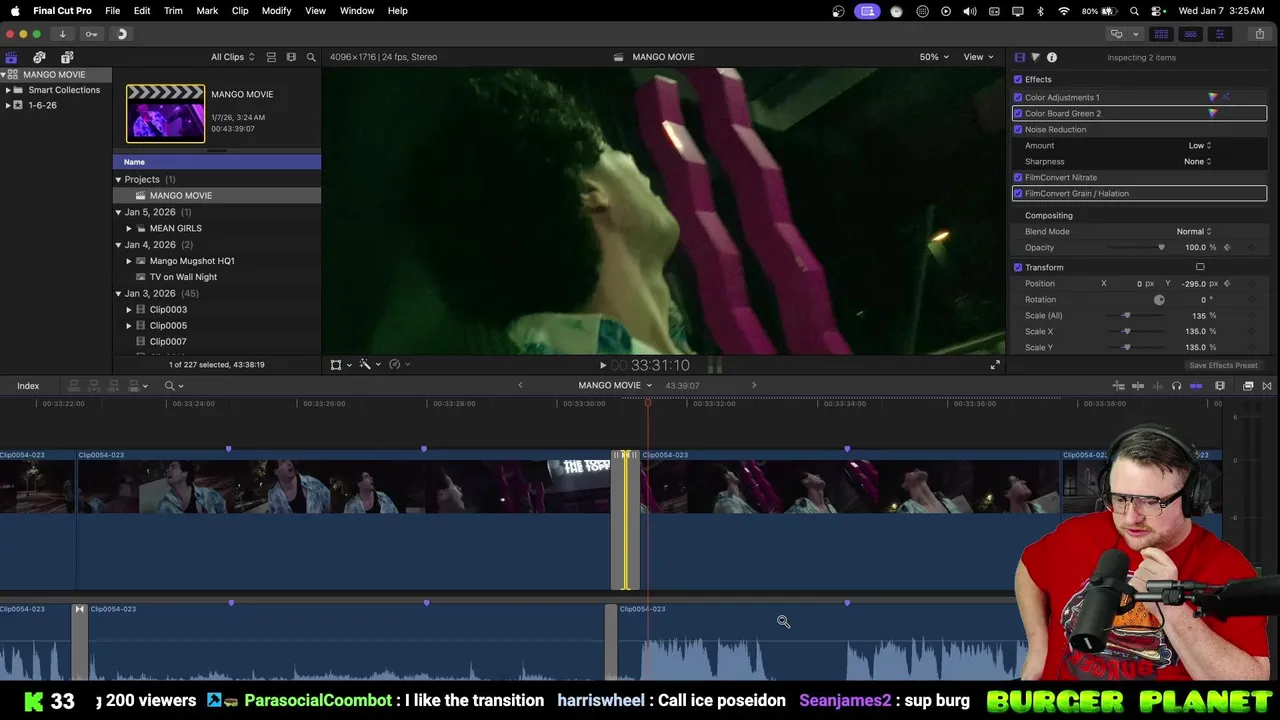The image size is (1280, 720).
Task: Enter viewer full-screen mode
Action: [994, 365]
